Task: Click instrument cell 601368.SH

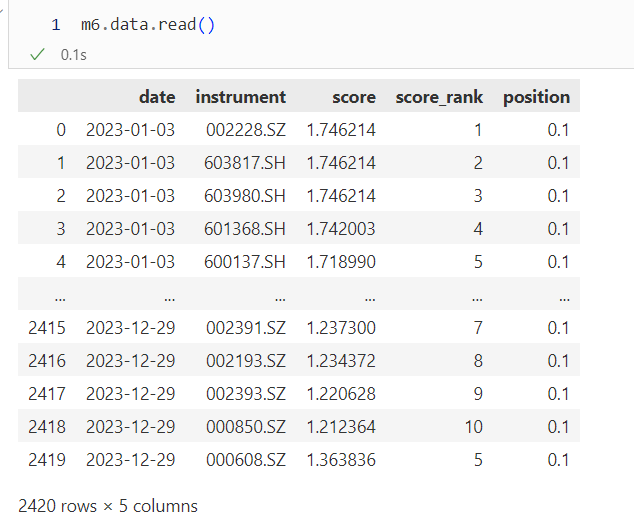Action: point(246,229)
